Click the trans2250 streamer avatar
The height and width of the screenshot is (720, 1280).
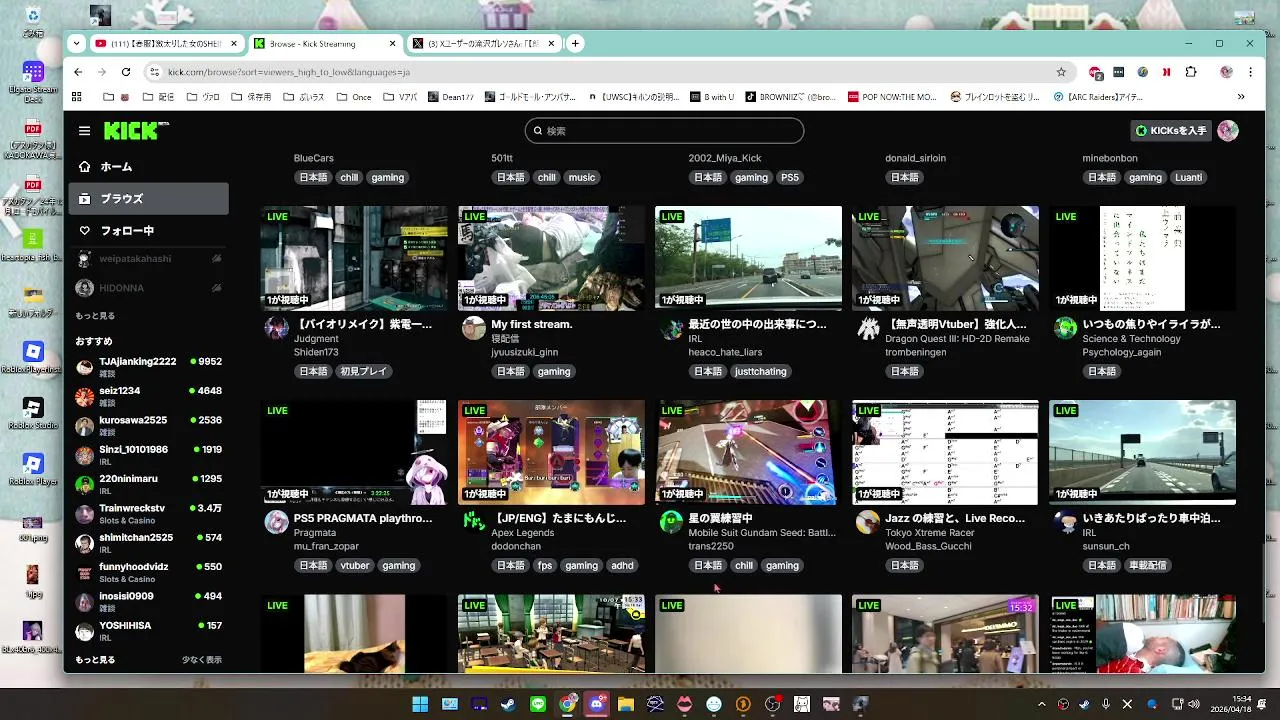(x=671, y=522)
